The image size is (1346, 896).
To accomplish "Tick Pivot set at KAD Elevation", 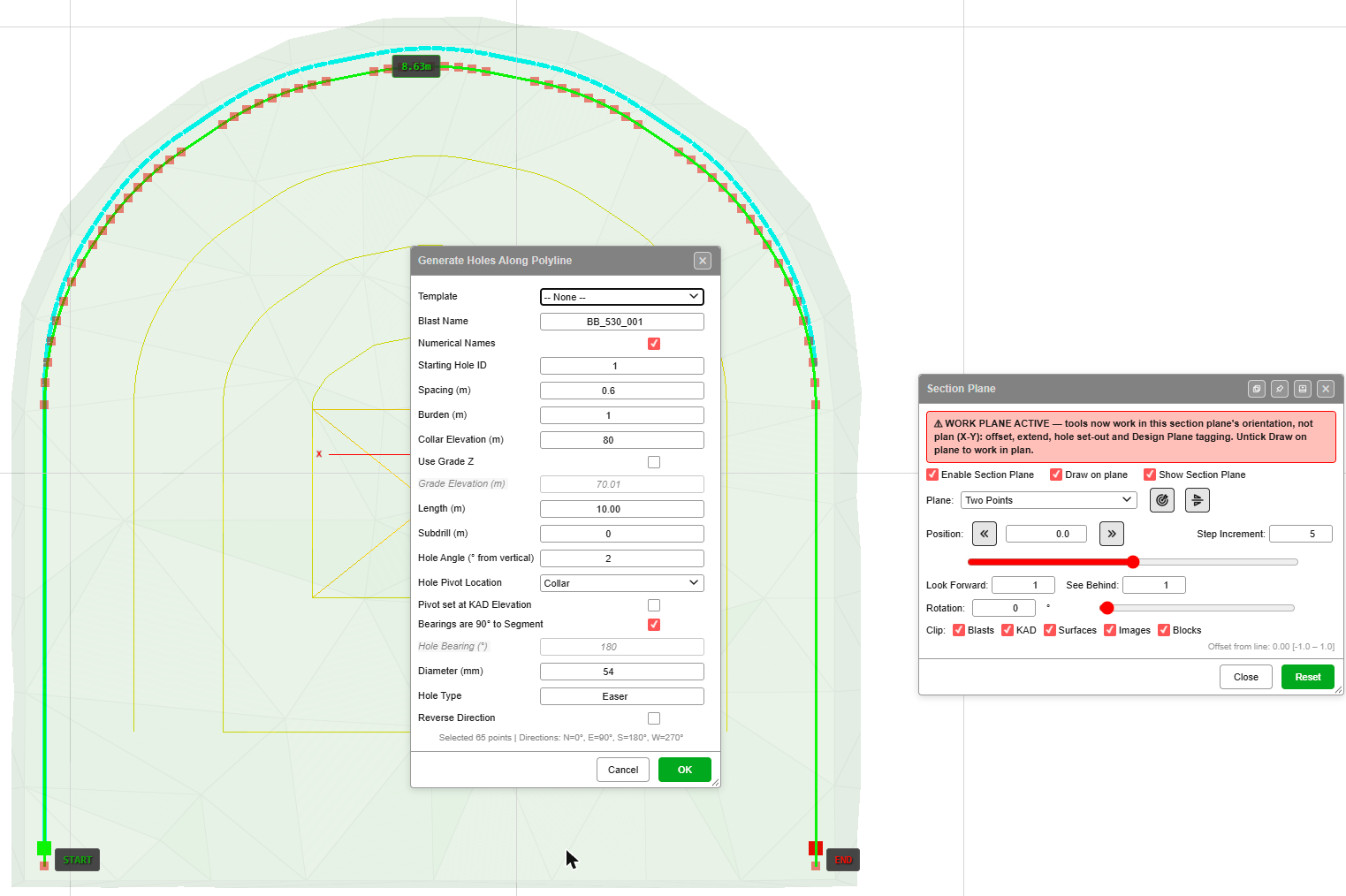I will click(x=654, y=605).
